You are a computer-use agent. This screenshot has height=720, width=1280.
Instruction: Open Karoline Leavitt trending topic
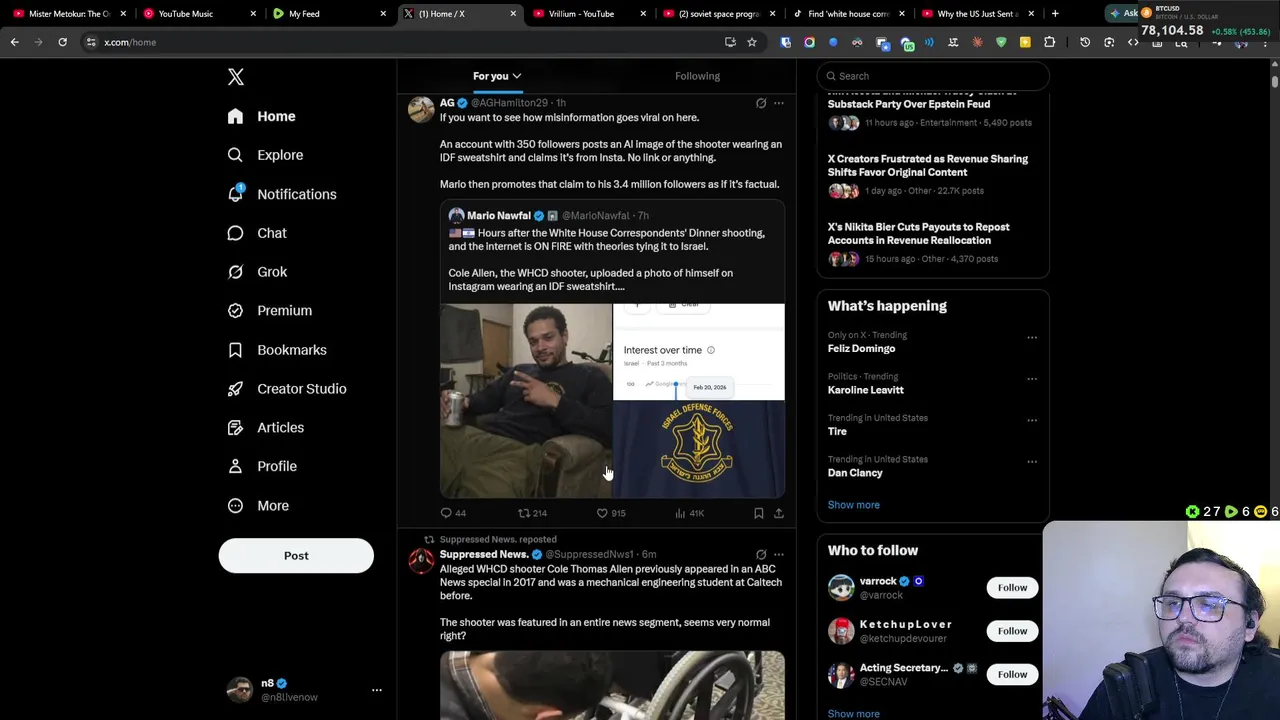coord(866,390)
